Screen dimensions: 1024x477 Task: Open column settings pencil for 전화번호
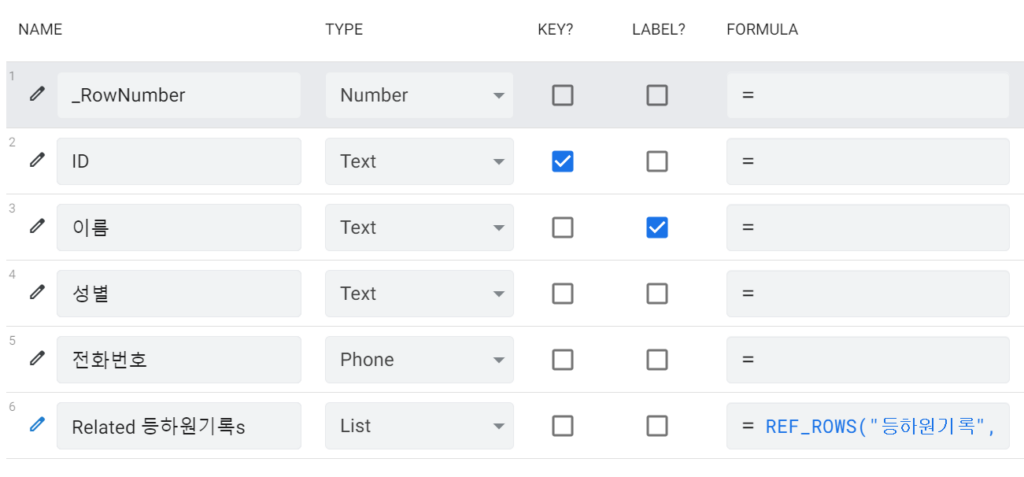tap(38, 358)
